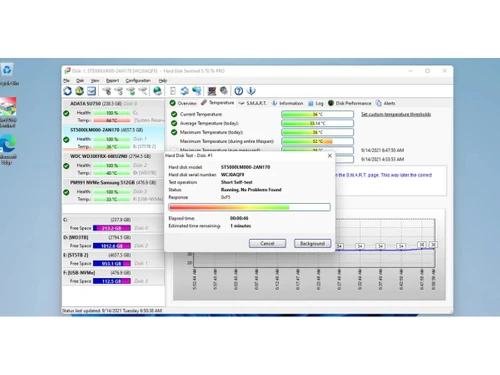Click green check beside Maximum Temperature (today)

click(174, 132)
